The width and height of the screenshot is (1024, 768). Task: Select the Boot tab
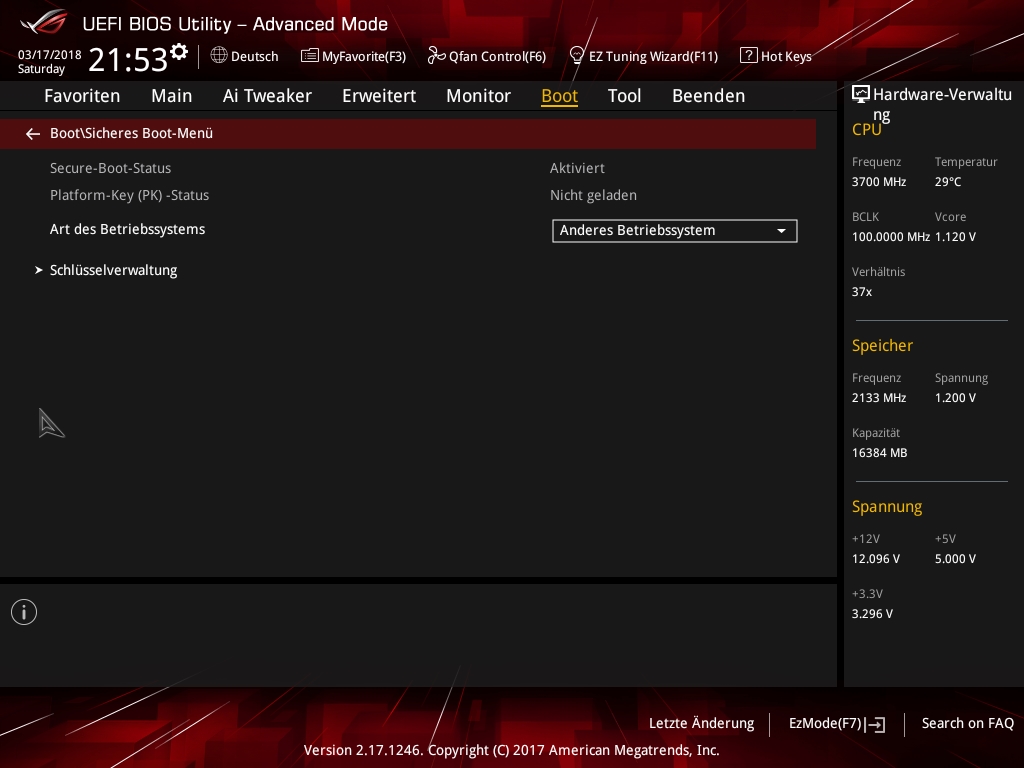pos(560,96)
